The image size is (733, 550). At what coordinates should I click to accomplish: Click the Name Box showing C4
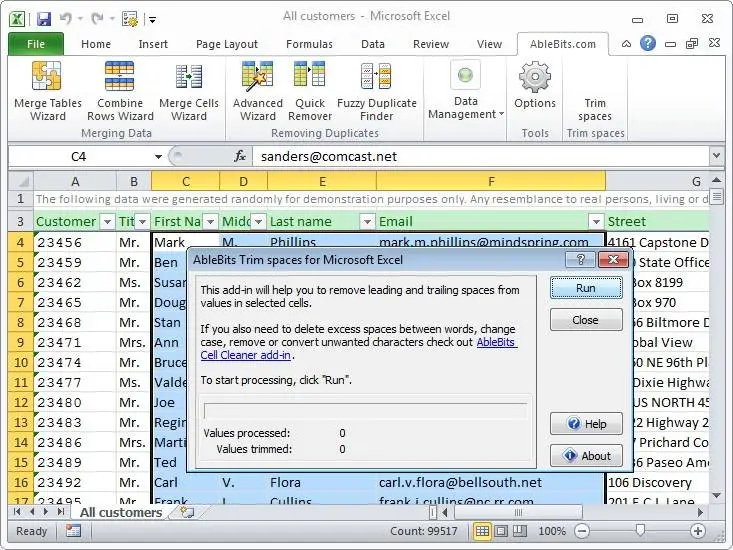point(79,157)
